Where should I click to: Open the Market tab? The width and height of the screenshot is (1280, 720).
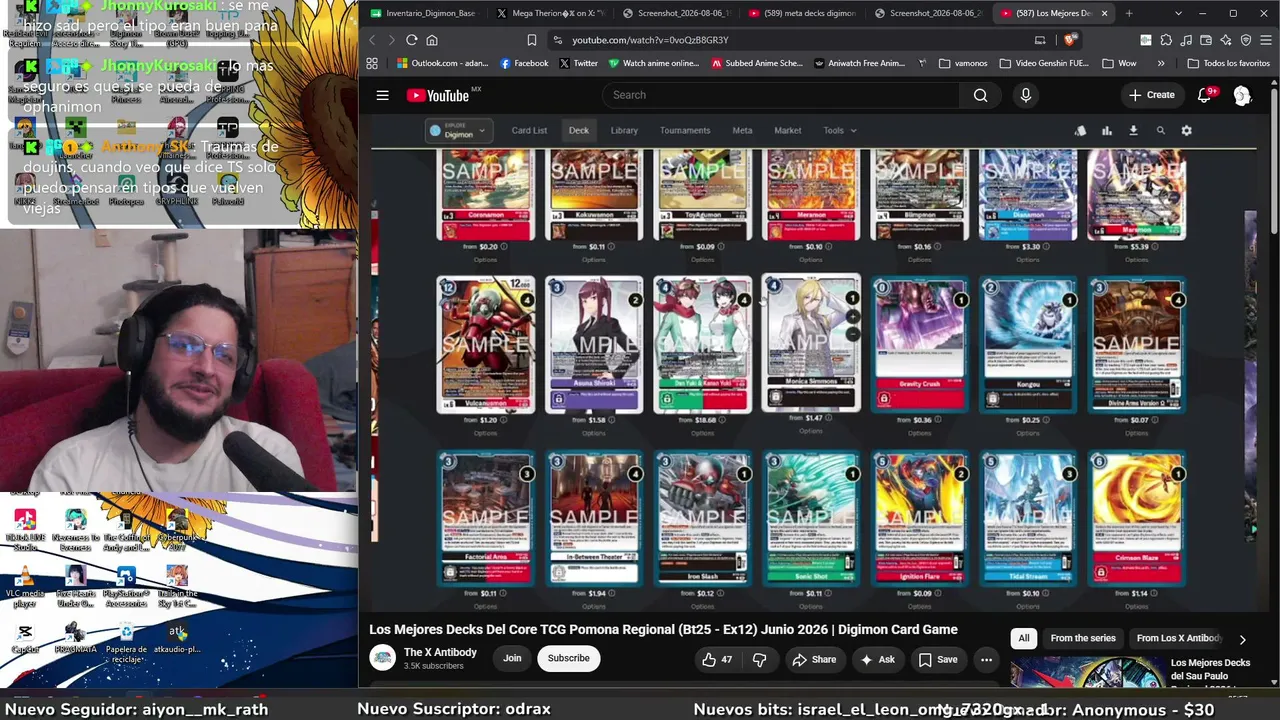tap(788, 131)
